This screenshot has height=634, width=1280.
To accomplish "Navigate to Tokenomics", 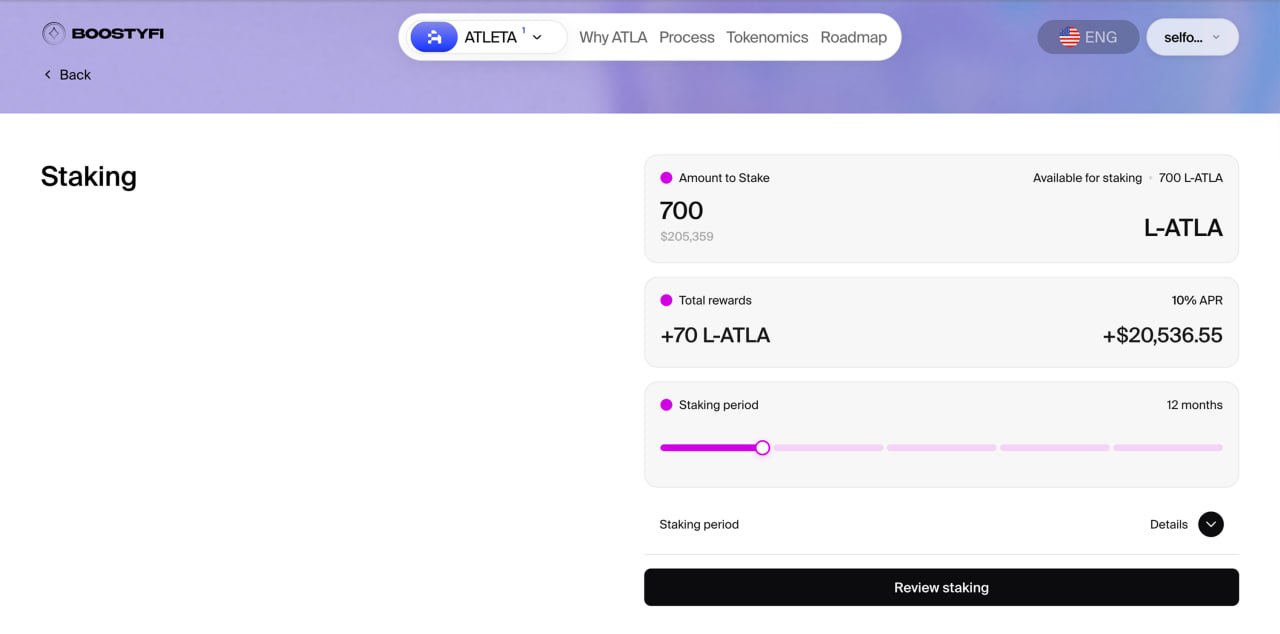I will pos(767,37).
